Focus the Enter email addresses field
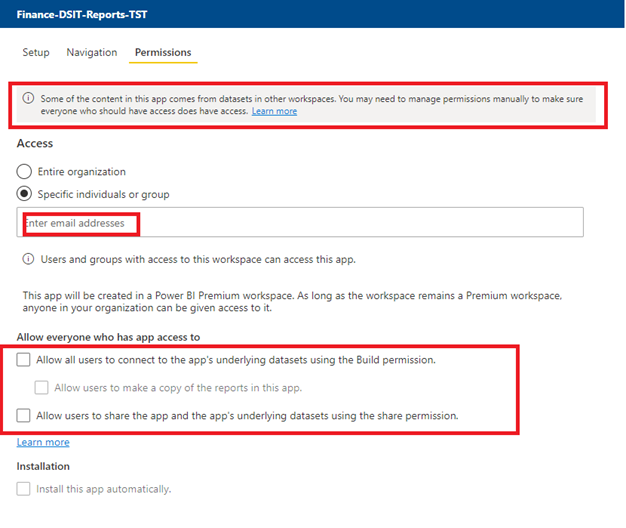The height and width of the screenshot is (528, 626). tap(300, 222)
